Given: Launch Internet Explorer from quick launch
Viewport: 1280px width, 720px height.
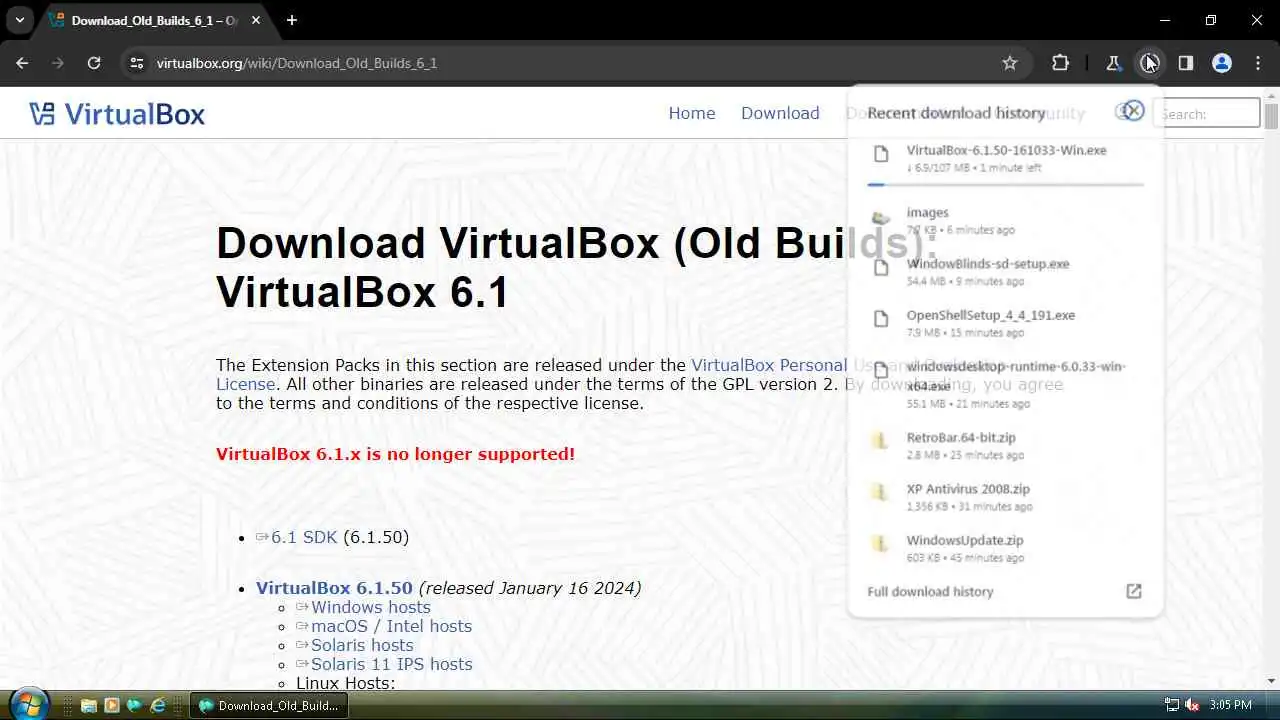Looking at the screenshot, I should coord(158,705).
